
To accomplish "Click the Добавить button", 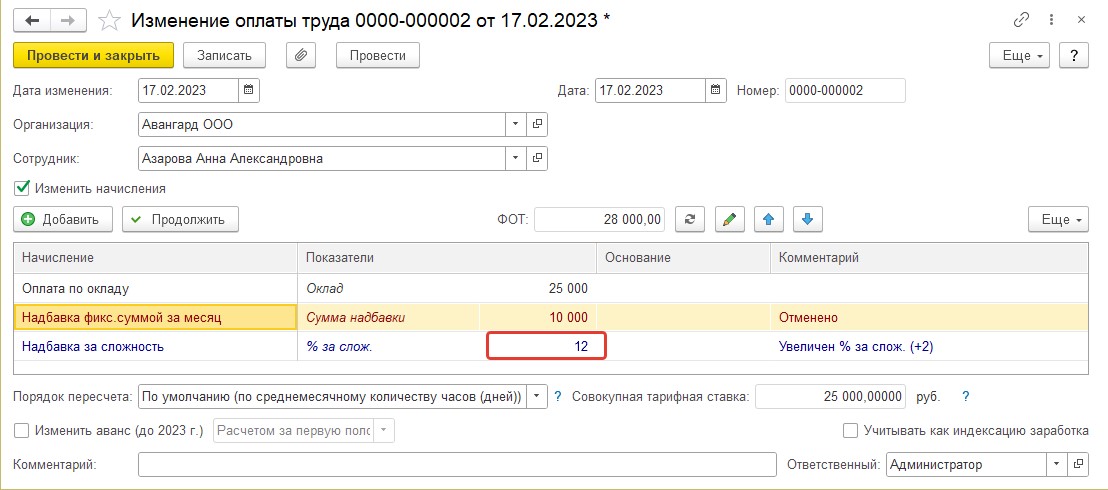I will pos(62,219).
